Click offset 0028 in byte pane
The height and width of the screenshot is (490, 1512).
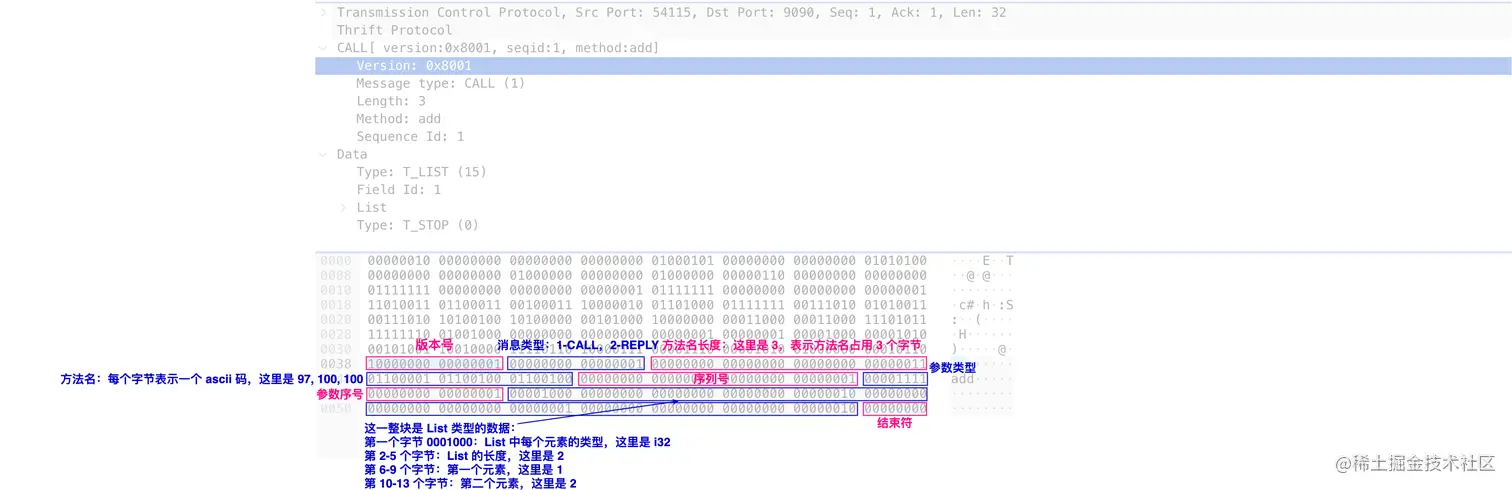click(335, 334)
